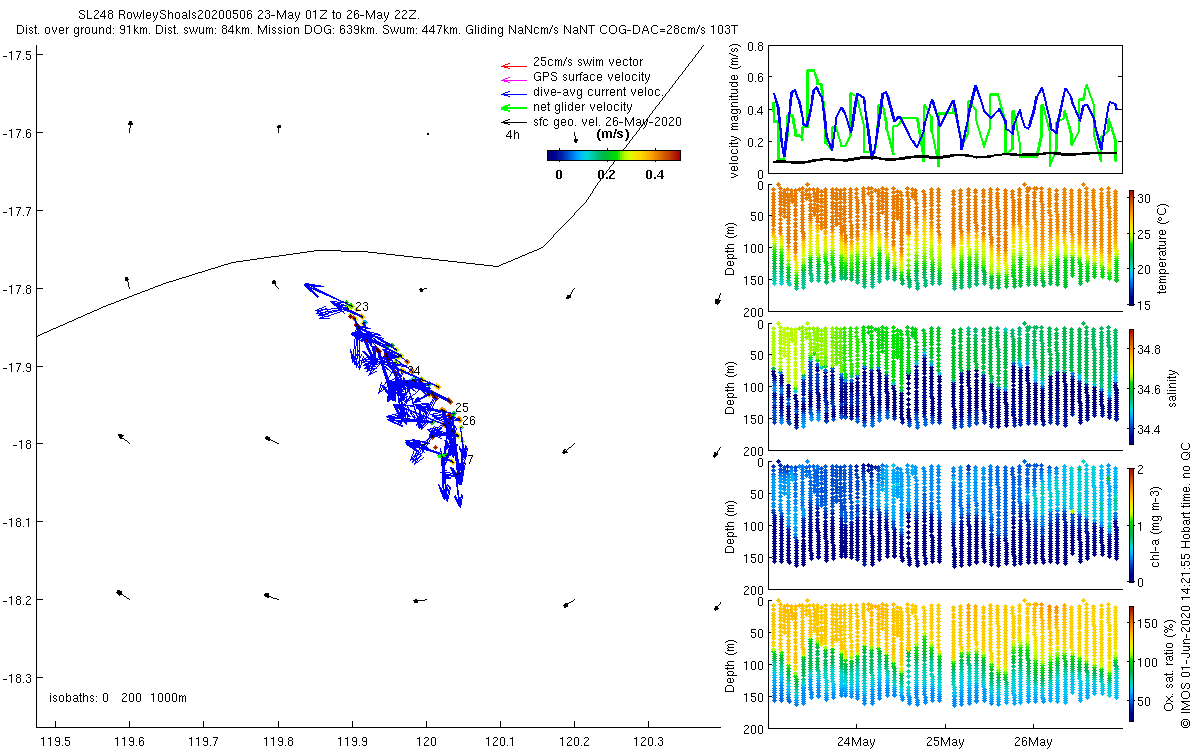Click the velocity (m/s) colorbar in the map legend

(x=614, y=155)
